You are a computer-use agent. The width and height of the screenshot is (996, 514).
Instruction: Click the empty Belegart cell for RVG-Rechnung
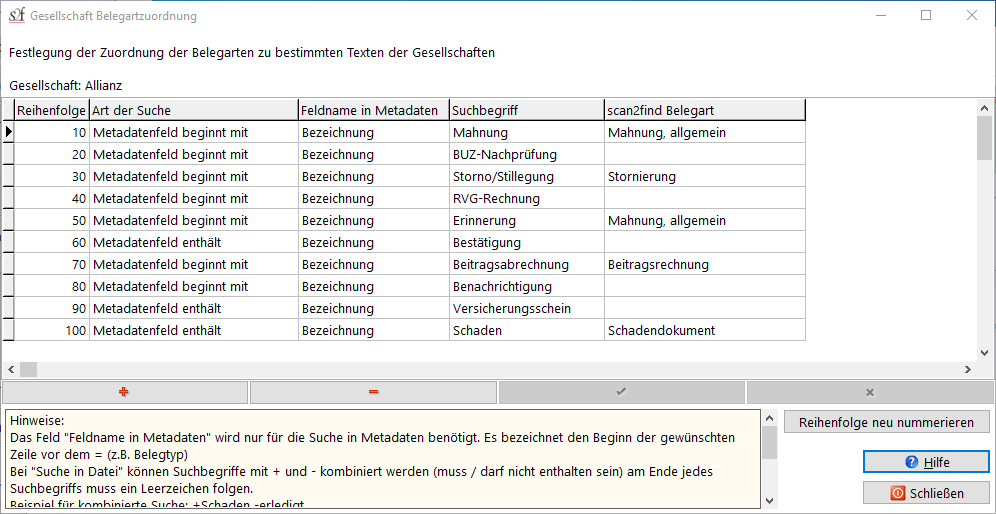[x=704, y=199]
